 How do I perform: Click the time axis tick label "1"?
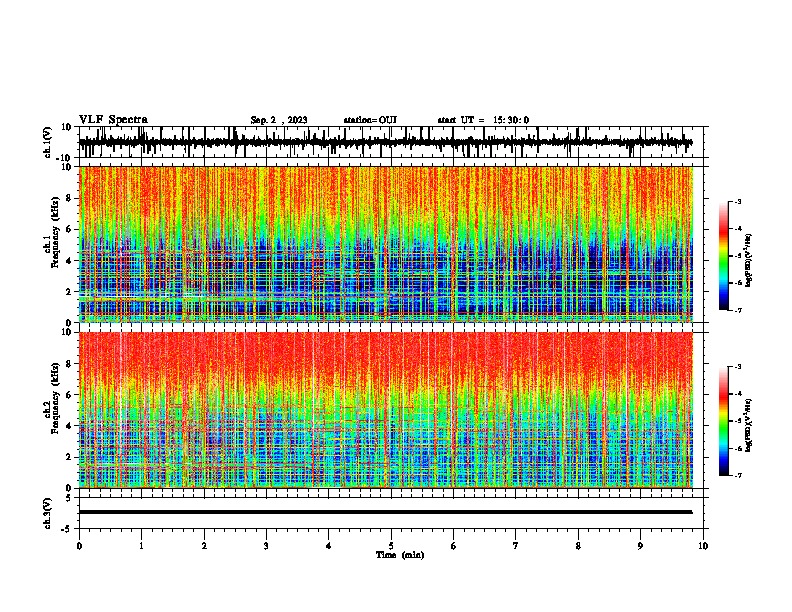click(x=141, y=546)
